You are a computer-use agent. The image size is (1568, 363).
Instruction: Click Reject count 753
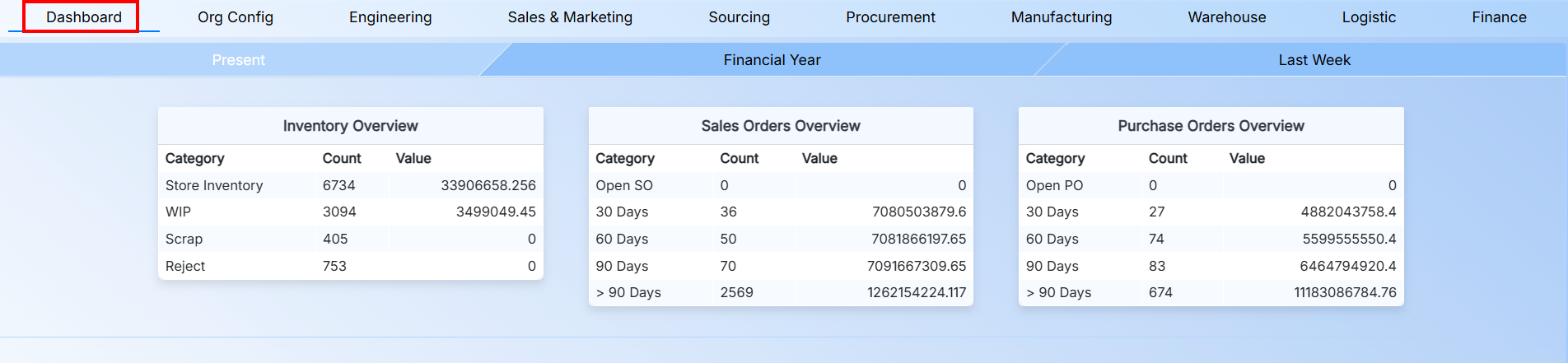coord(334,266)
